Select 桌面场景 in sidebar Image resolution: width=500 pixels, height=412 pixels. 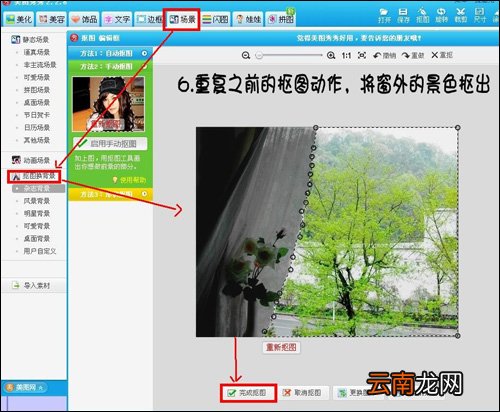coord(37,102)
